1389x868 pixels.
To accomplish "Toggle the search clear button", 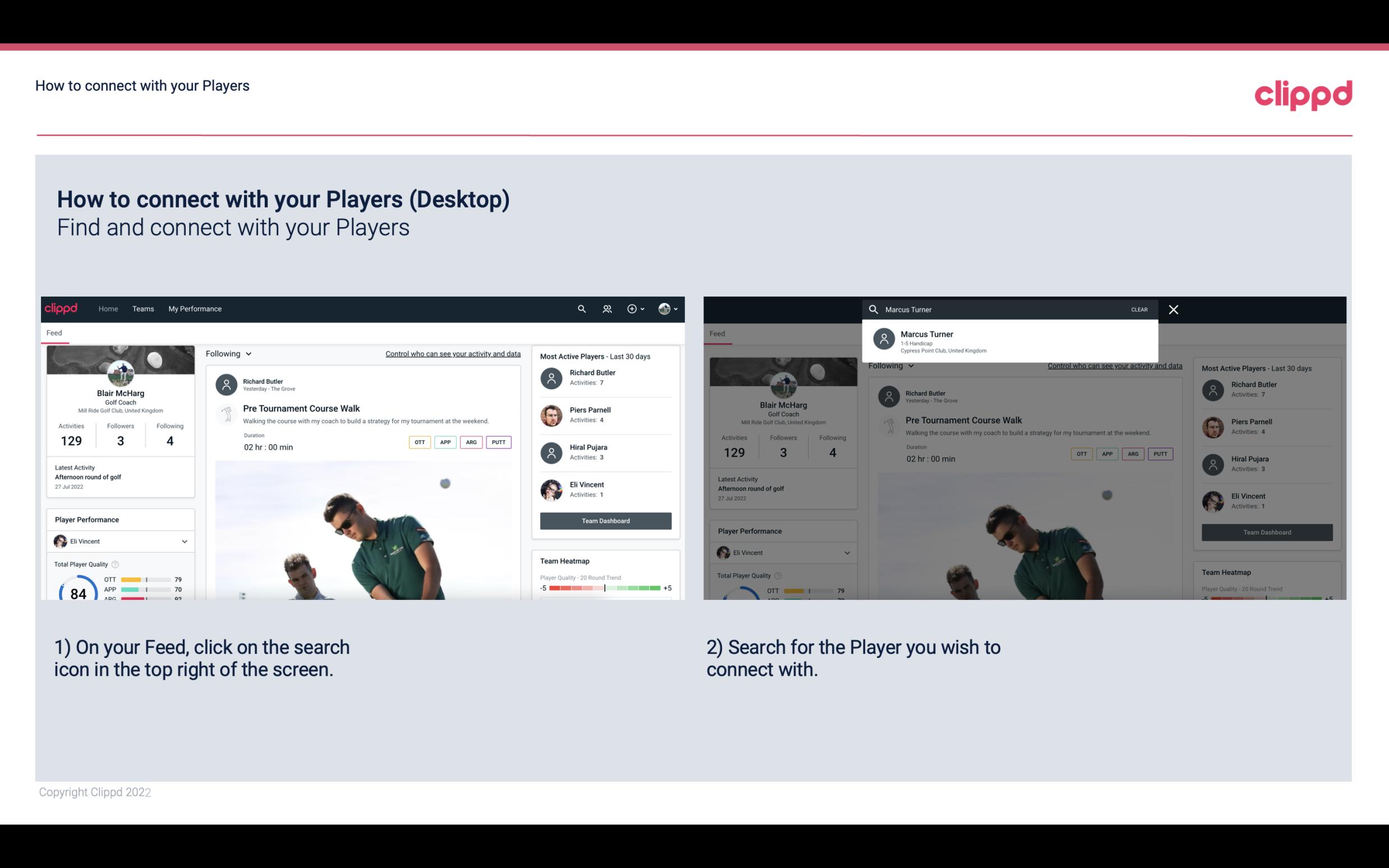I will point(1139,309).
